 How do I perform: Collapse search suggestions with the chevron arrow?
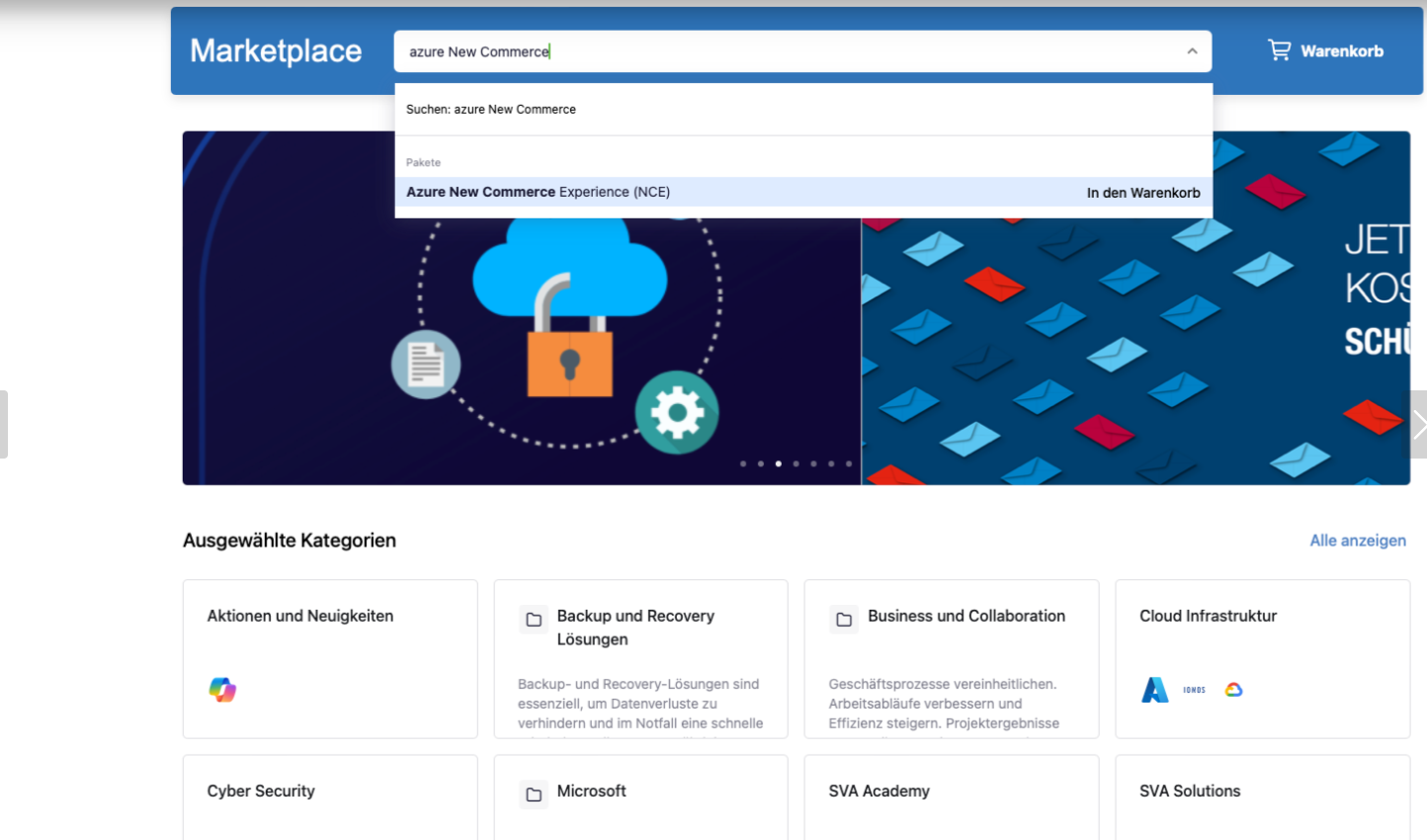tap(1192, 51)
